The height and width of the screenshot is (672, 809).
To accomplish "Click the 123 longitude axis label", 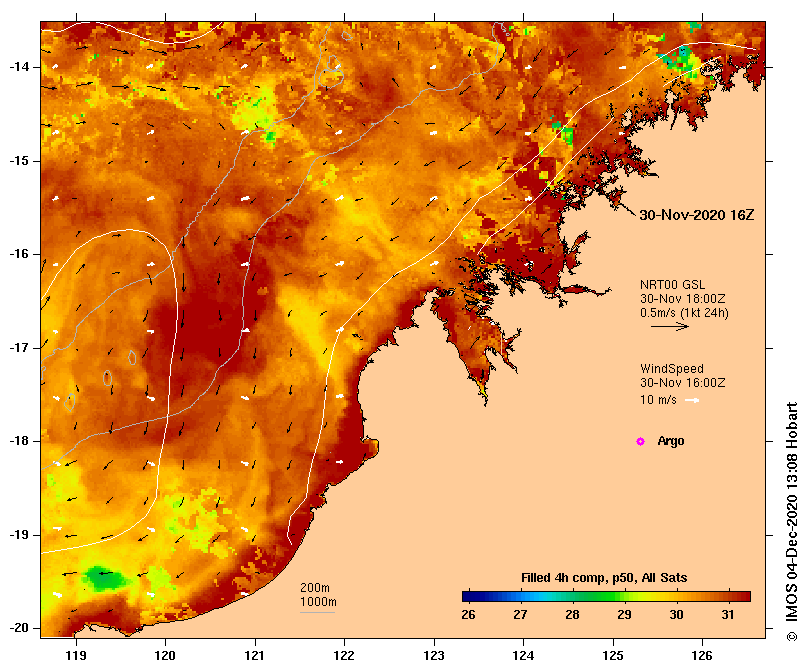I will [434, 656].
